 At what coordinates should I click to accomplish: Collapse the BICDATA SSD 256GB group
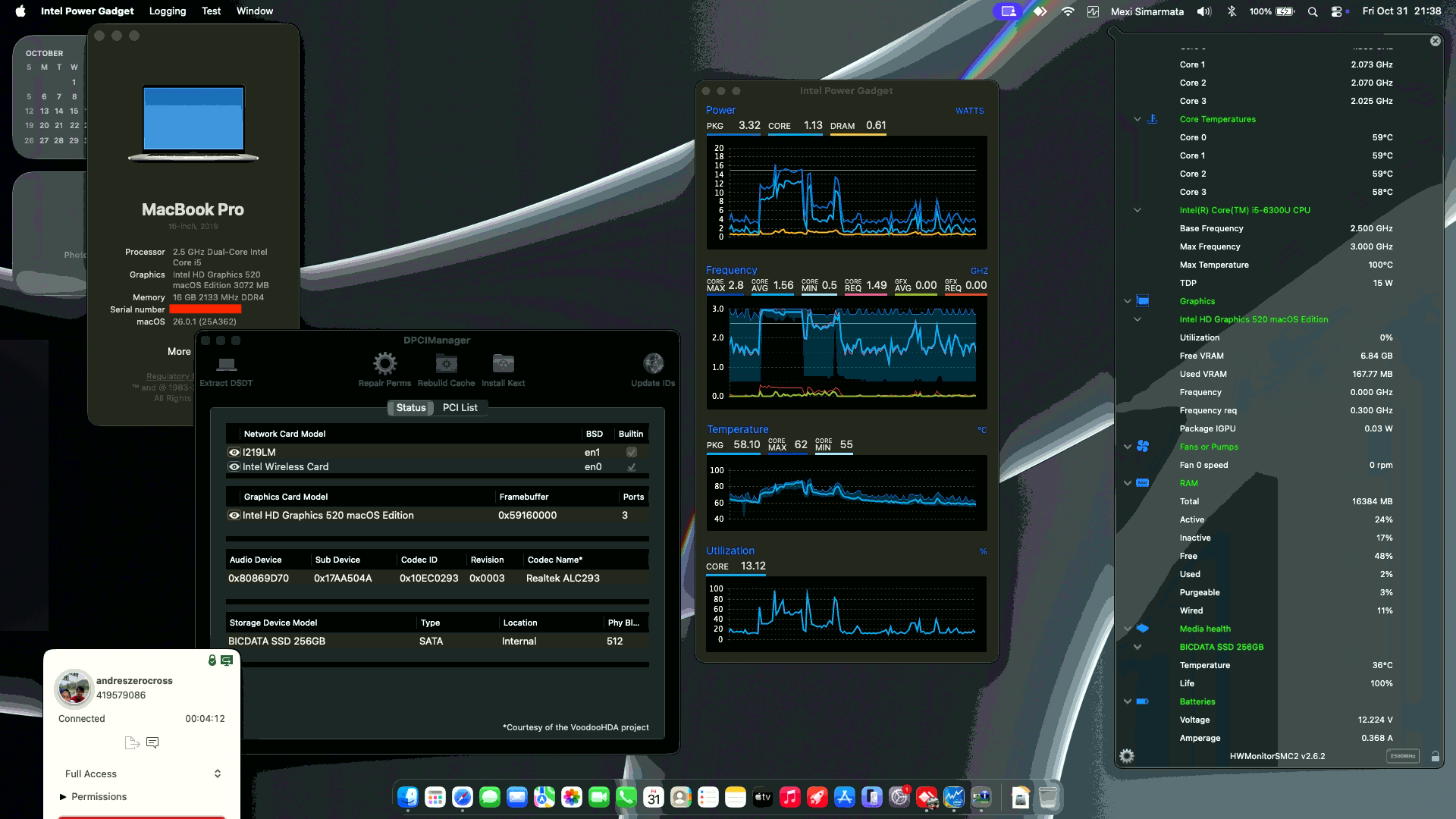coord(1137,647)
